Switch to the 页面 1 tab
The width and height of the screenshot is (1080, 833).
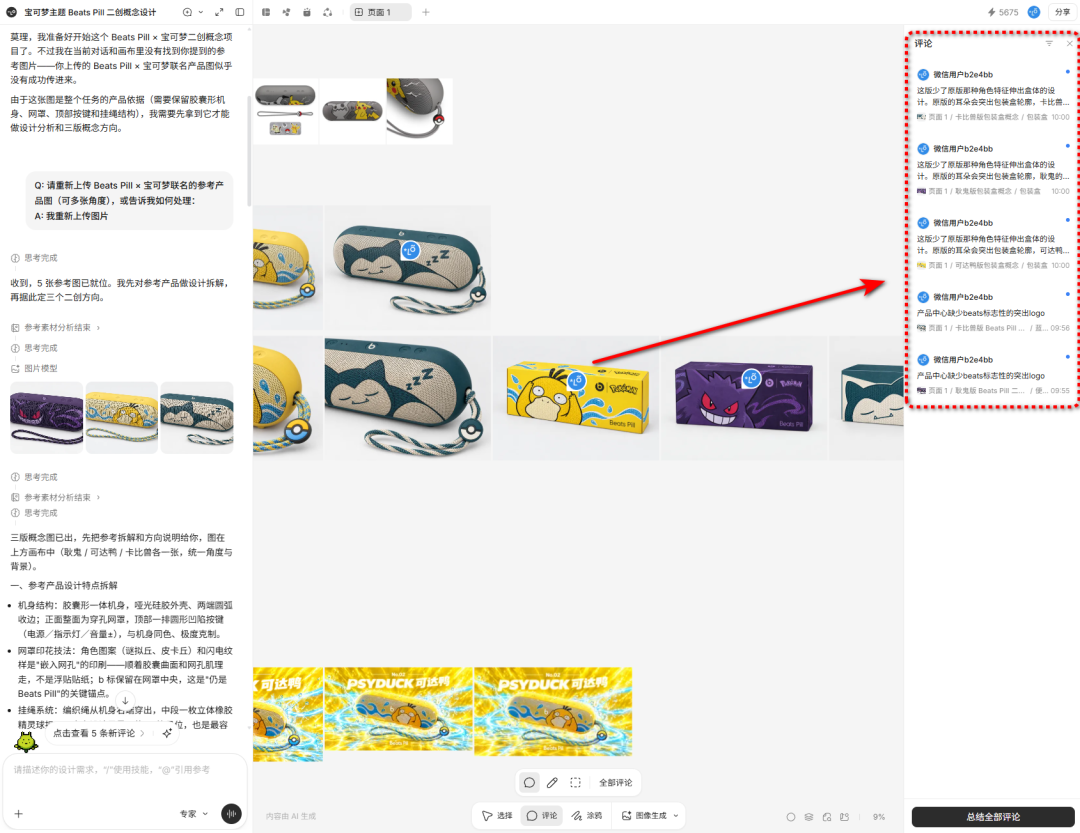tap(380, 12)
